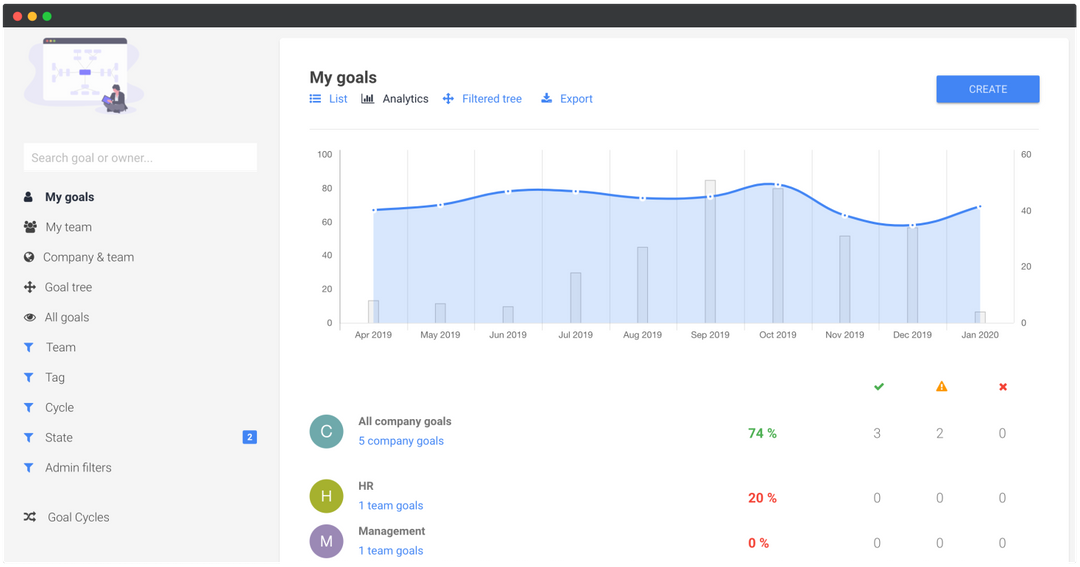Expand the Cycle filter

coord(59,407)
